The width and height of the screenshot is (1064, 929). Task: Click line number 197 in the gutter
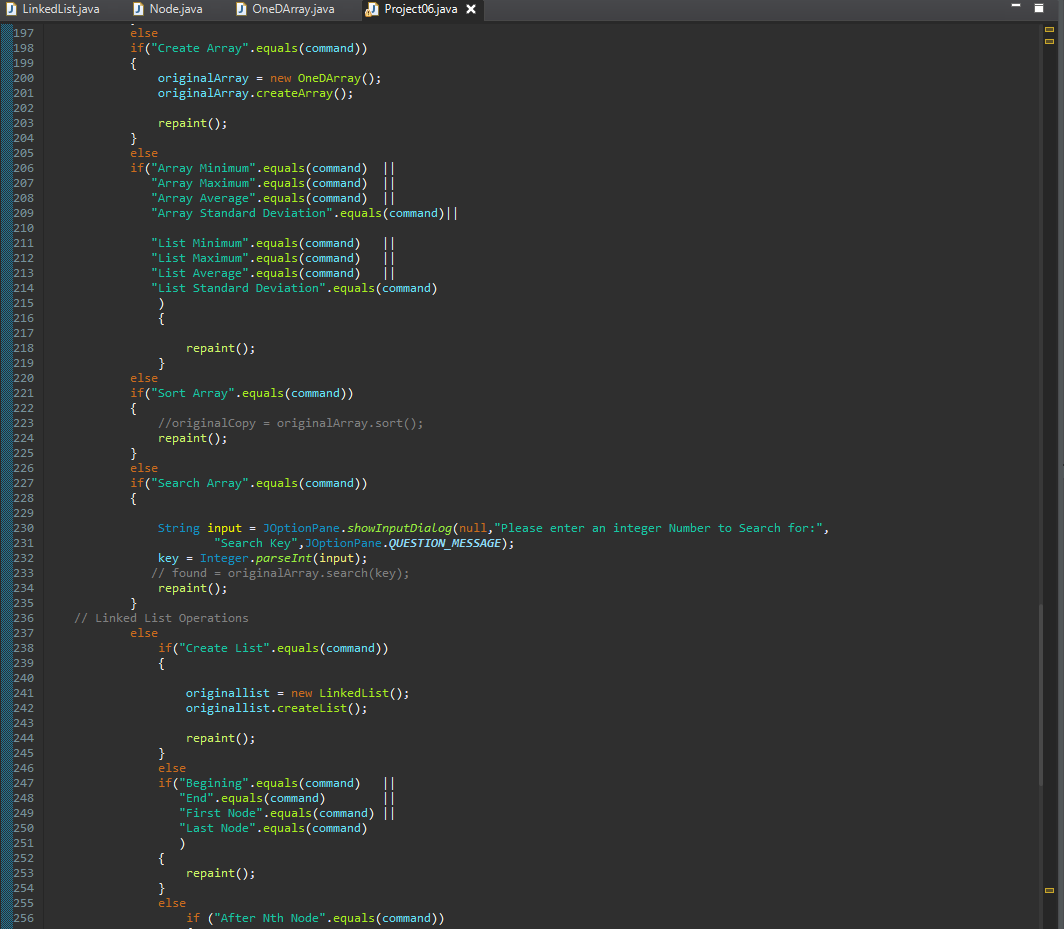pos(22,32)
